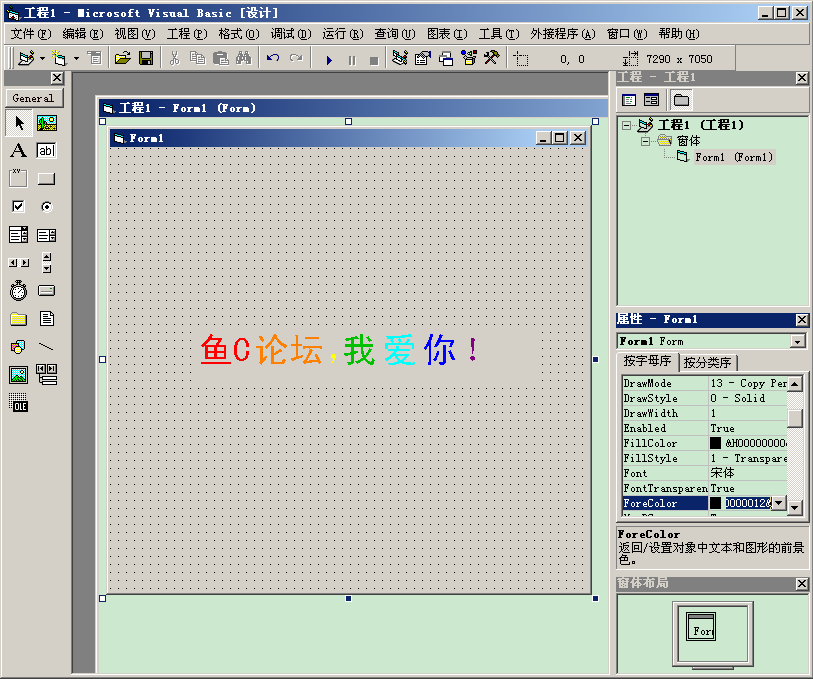This screenshot has height=679, width=813.
Task: Select the CheckBox control tool
Action: [x=19, y=207]
